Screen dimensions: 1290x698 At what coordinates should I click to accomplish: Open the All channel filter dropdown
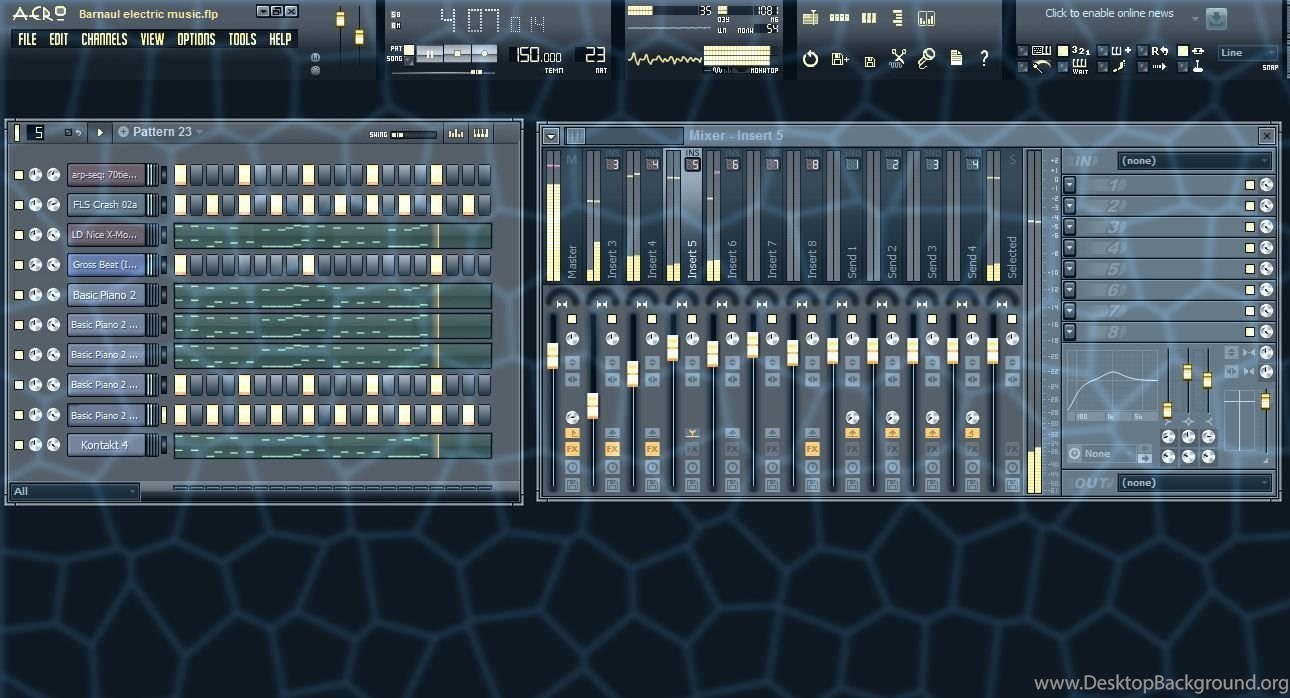75,491
